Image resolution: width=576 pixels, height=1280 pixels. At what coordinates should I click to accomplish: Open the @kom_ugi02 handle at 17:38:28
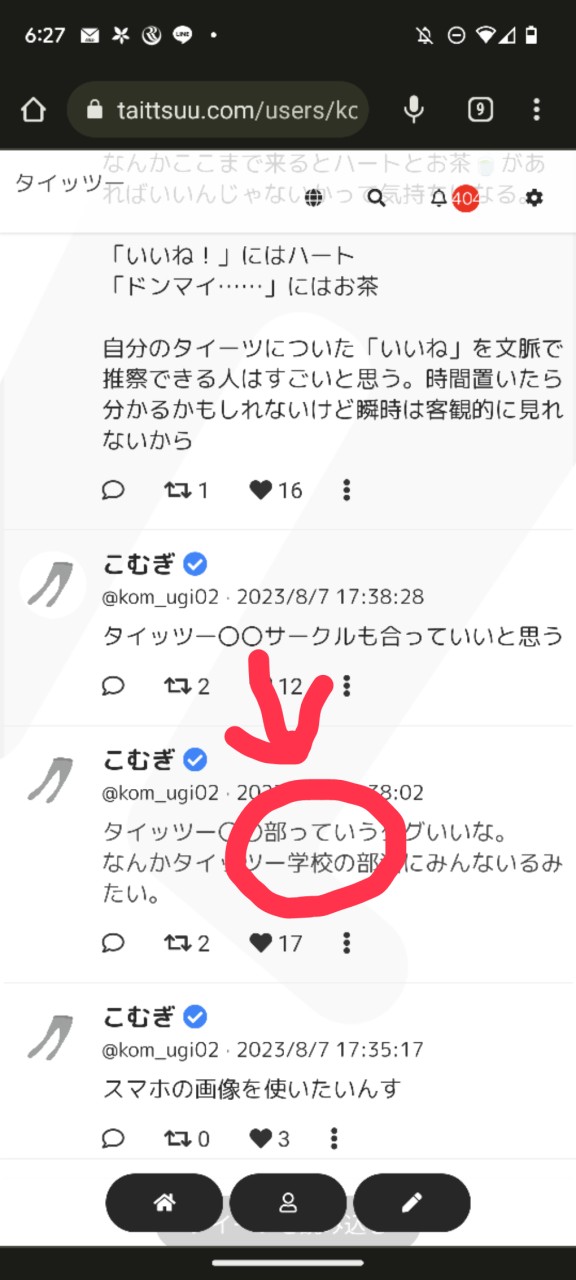pyautogui.click(x=161, y=597)
